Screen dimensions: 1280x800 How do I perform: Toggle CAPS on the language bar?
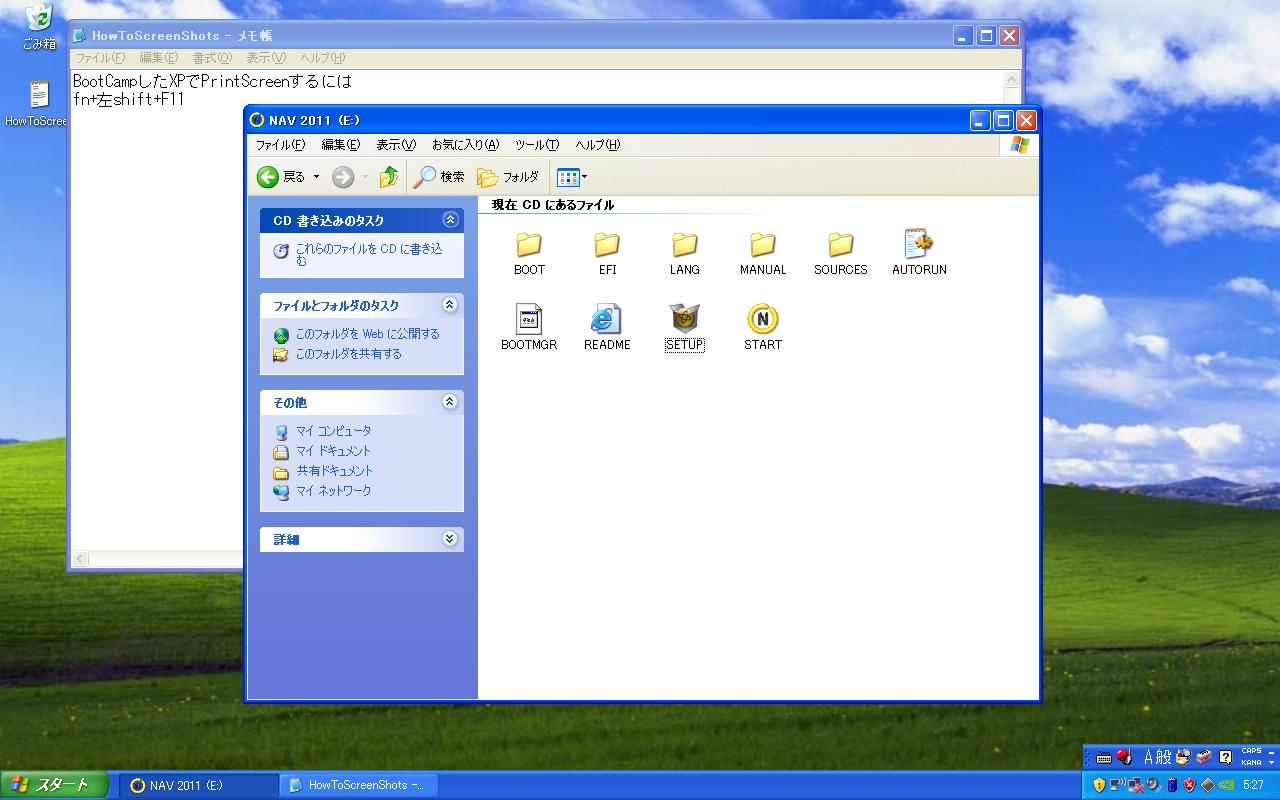(1251, 751)
